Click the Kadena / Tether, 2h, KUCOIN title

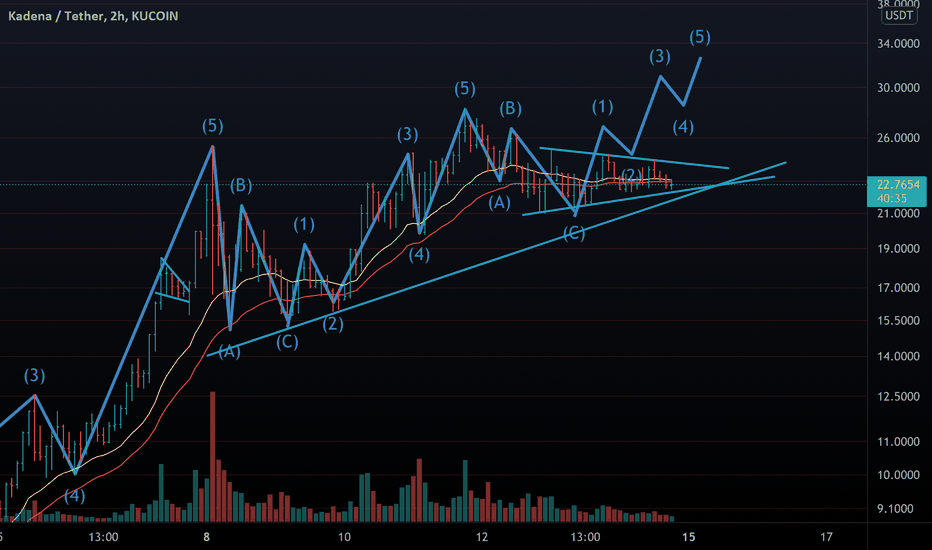(93, 16)
